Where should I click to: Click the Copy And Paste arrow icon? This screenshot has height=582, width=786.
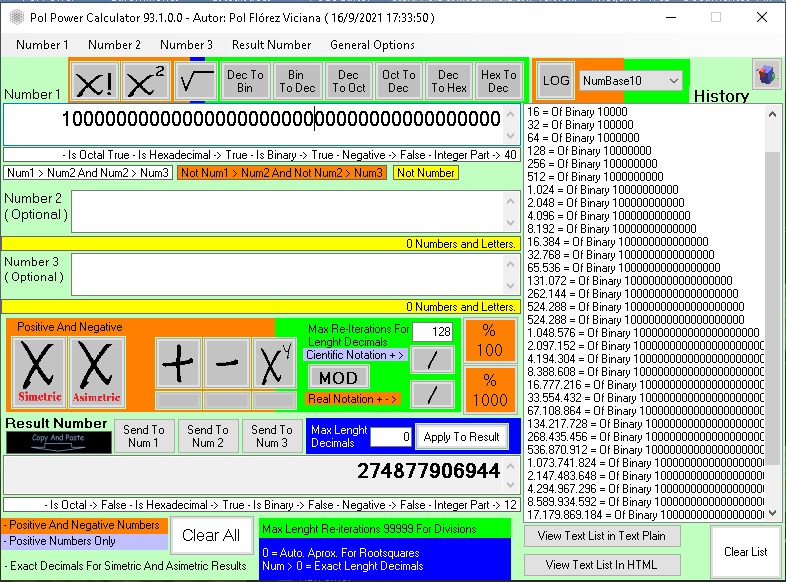(x=58, y=442)
